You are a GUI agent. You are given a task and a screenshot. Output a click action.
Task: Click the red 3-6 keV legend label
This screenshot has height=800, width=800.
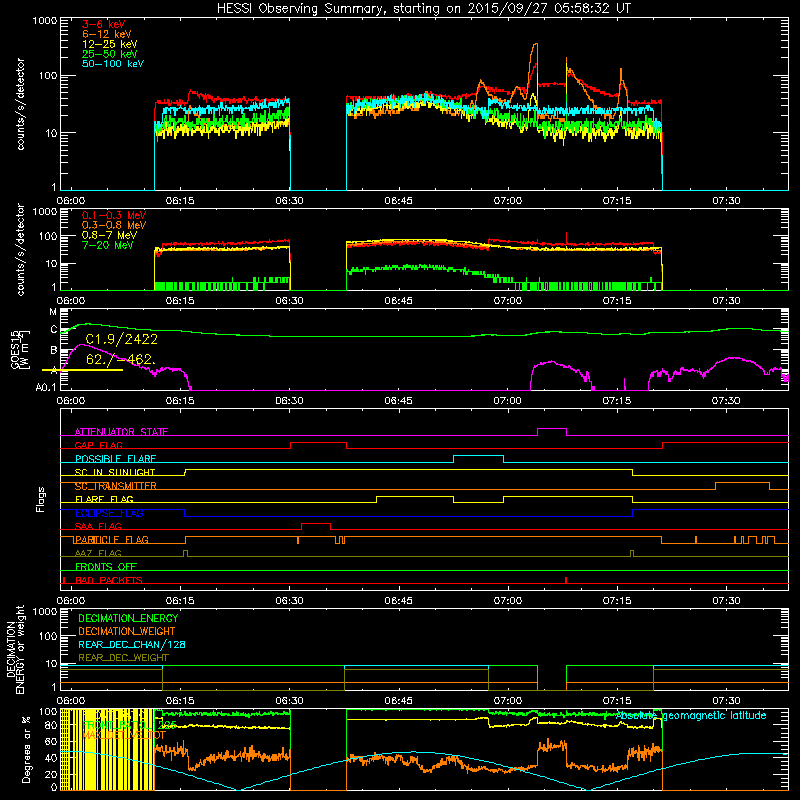(x=104, y=24)
